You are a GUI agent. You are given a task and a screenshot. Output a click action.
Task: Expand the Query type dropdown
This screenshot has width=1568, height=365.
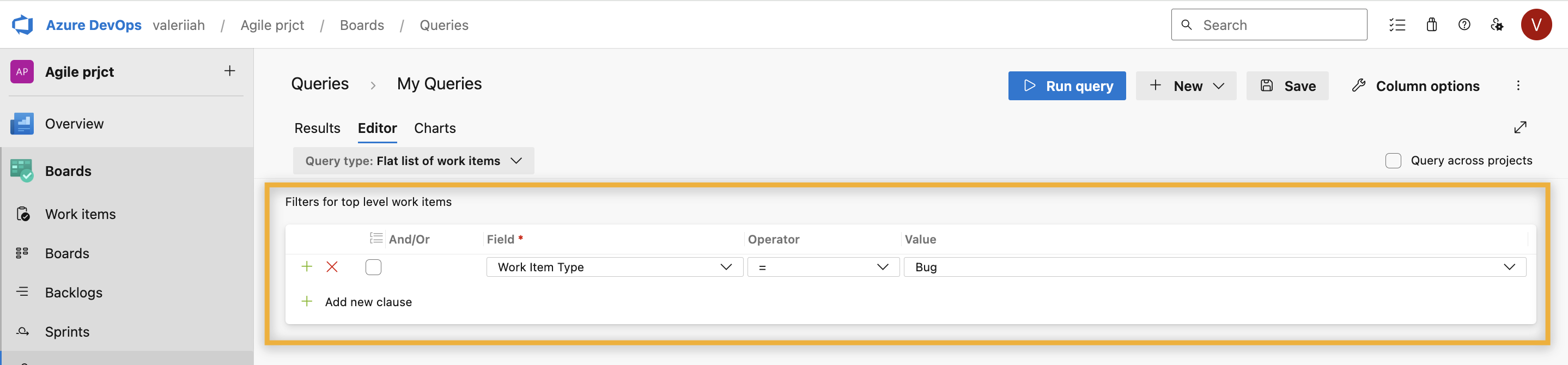click(x=414, y=161)
